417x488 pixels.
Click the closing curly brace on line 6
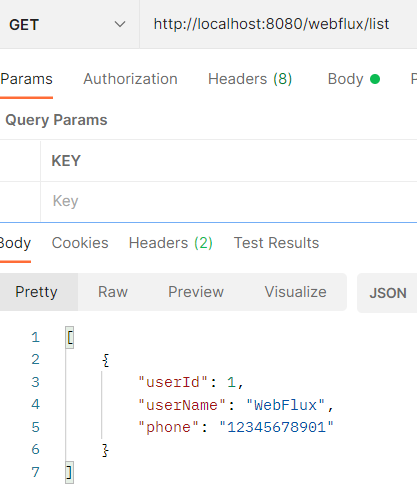pos(105,450)
